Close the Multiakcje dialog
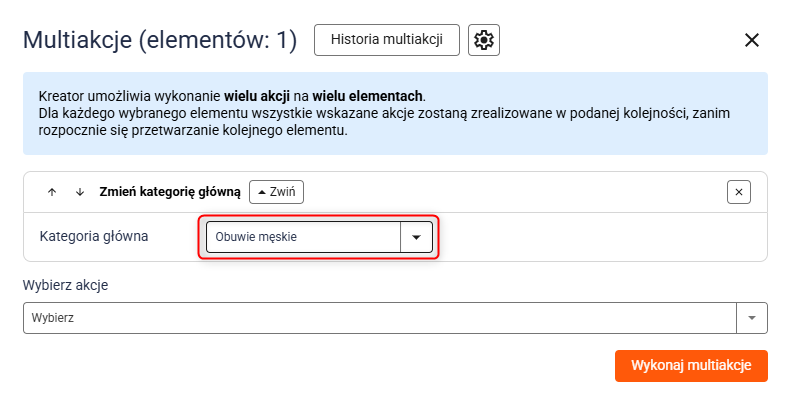Screen dimensions: 790x404 pyautogui.click(x=752, y=40)
